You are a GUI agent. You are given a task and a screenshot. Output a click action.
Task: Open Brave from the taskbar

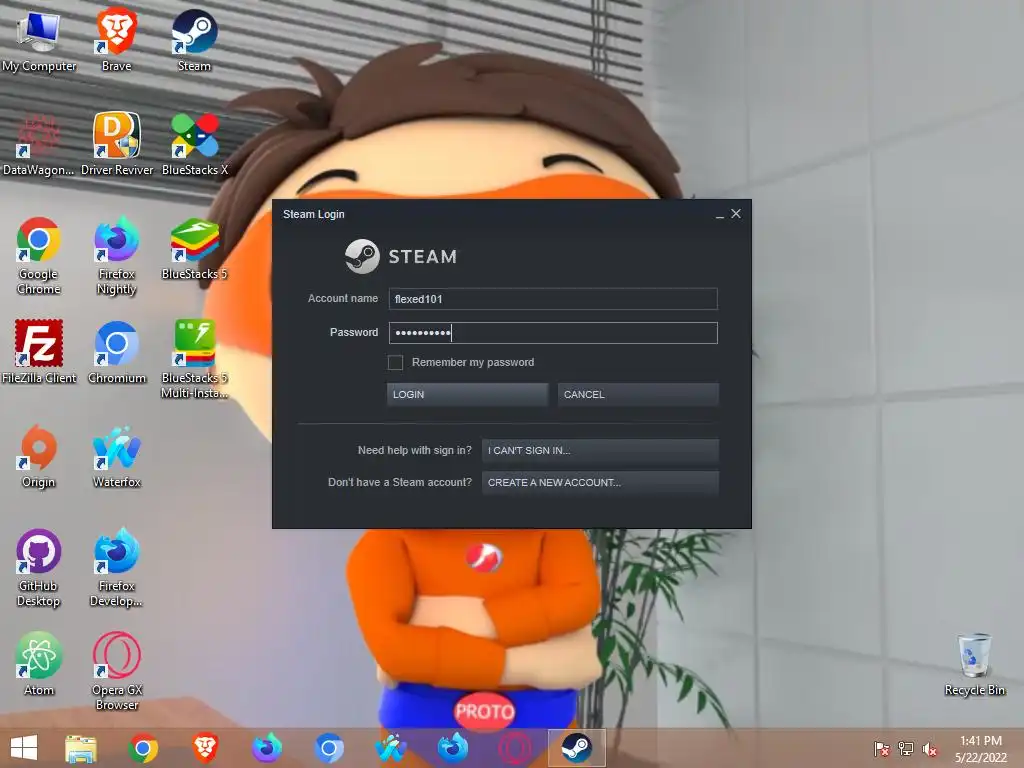[205, 748]
